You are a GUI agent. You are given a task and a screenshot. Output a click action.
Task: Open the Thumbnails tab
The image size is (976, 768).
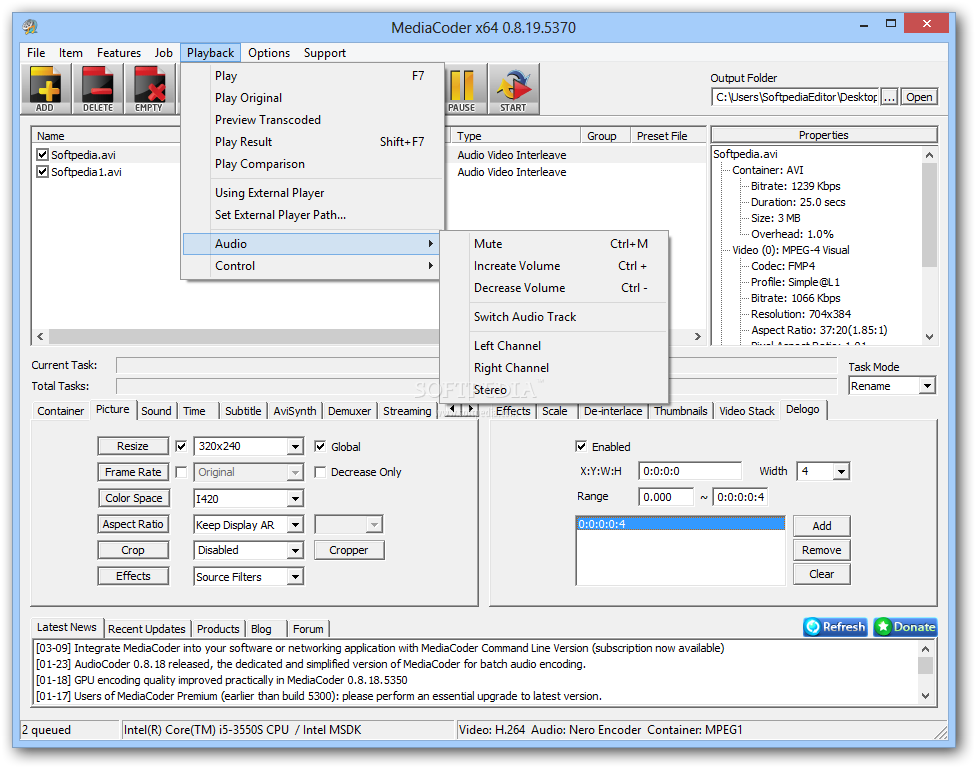point(680,411)
